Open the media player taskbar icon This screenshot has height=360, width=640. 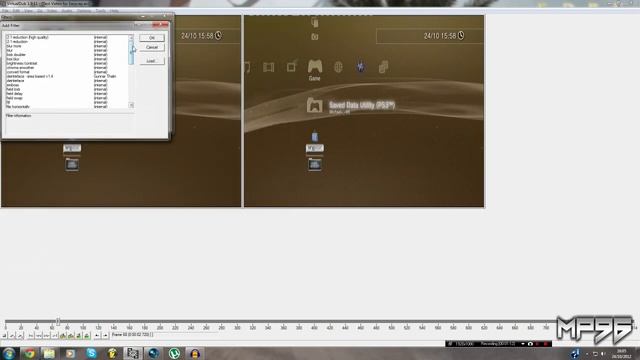pyautogui.click(x=70, y=353)
